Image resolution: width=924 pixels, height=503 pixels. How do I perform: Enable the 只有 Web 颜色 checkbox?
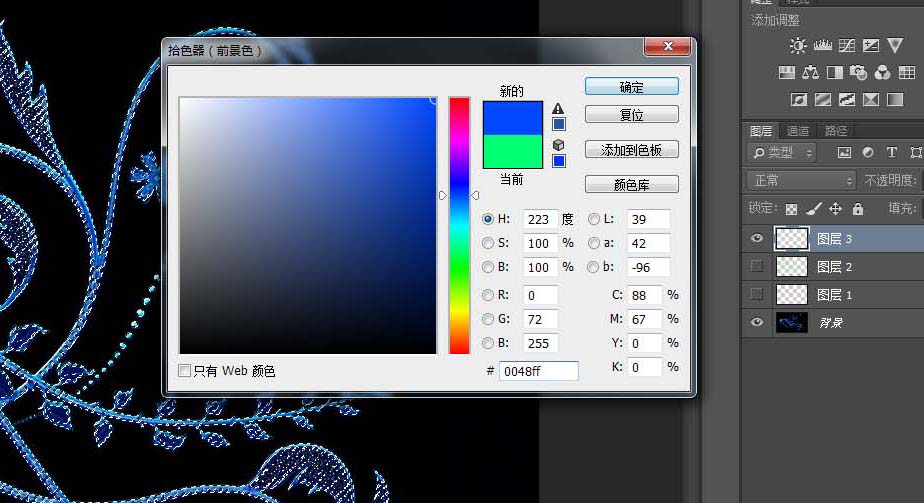pyautogui.click(x=184, y=370)
